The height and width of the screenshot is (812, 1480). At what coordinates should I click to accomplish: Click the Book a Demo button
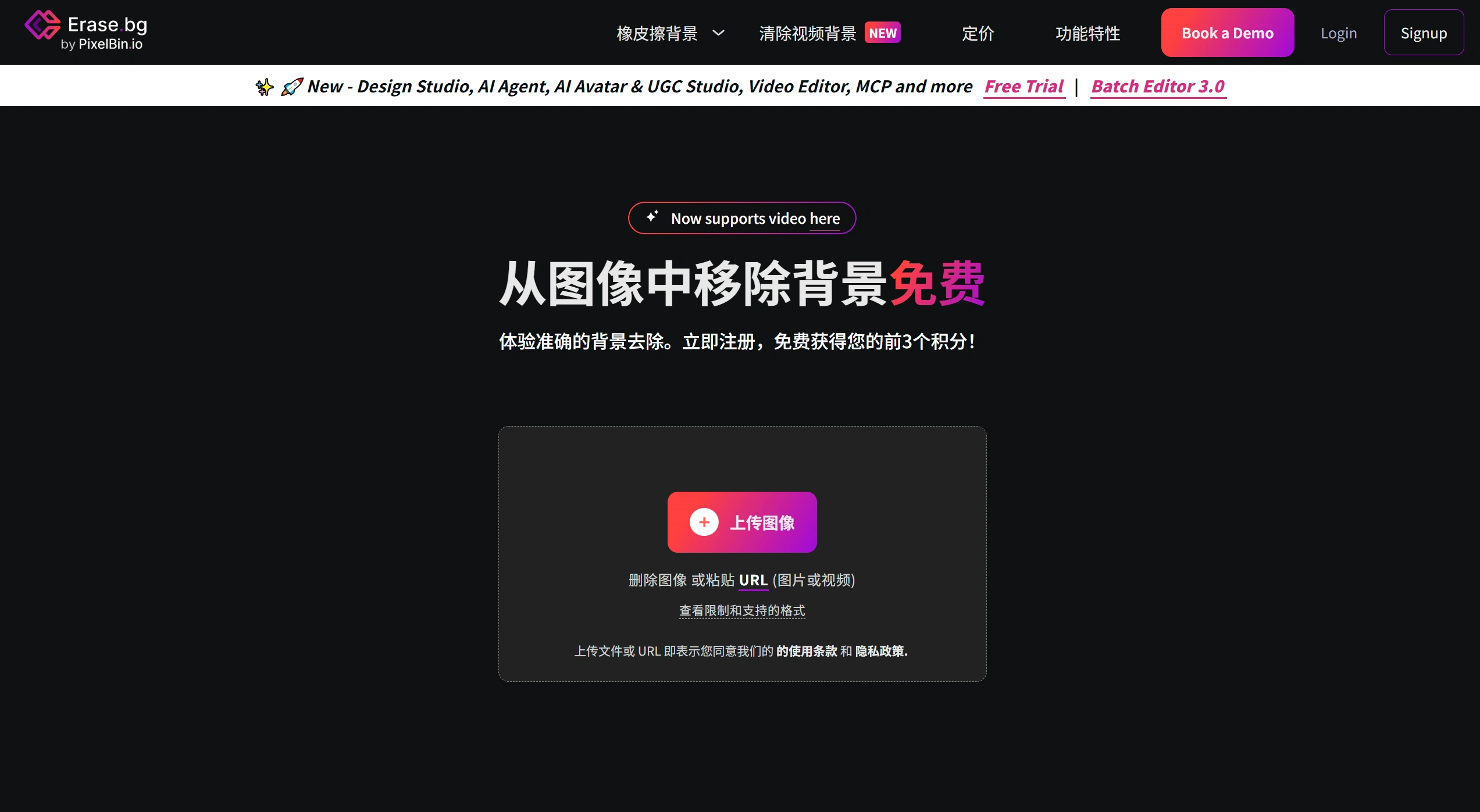click(x=1228, y=33)
